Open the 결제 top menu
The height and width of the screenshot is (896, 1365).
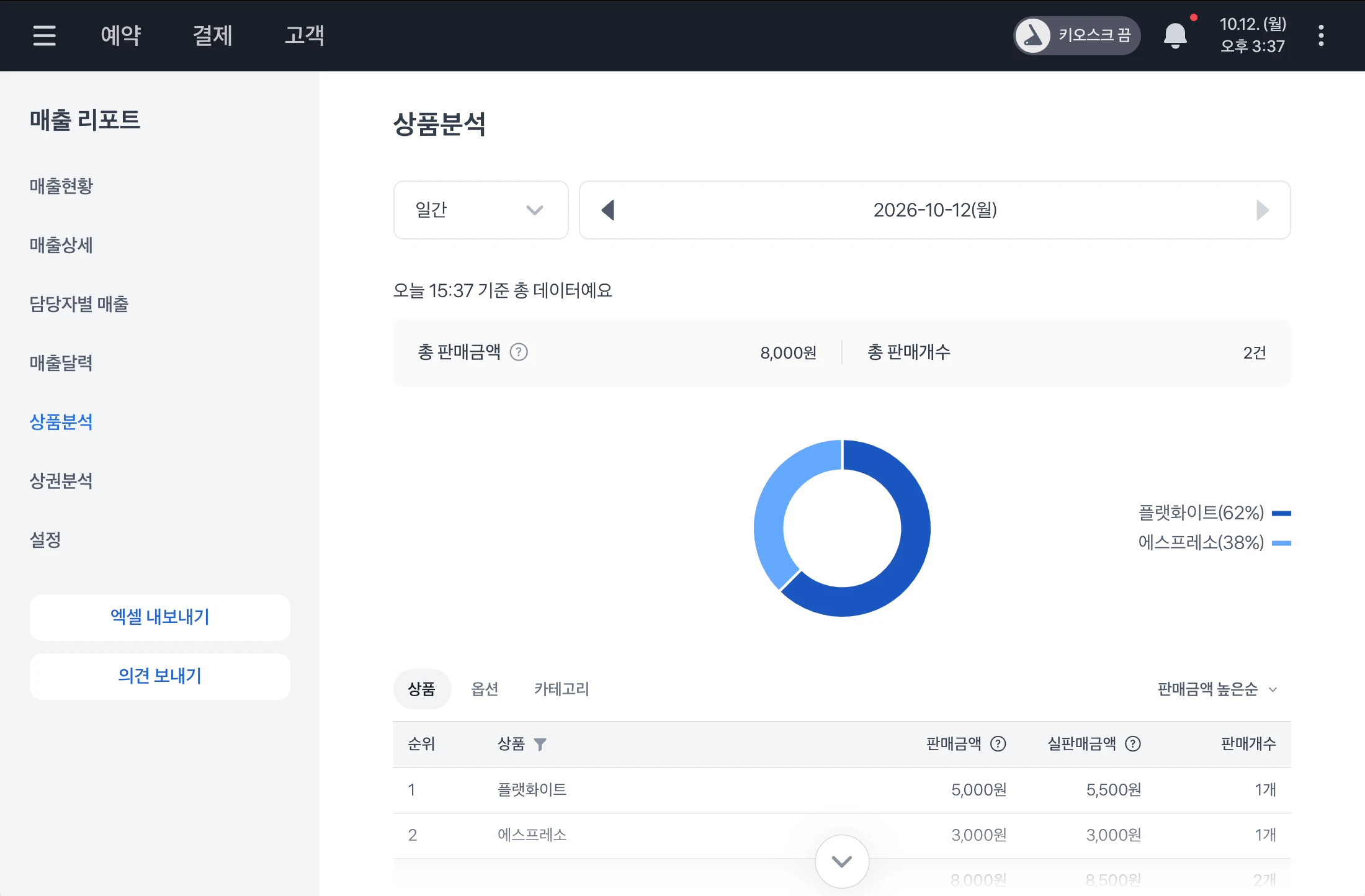tap(213, 35)
